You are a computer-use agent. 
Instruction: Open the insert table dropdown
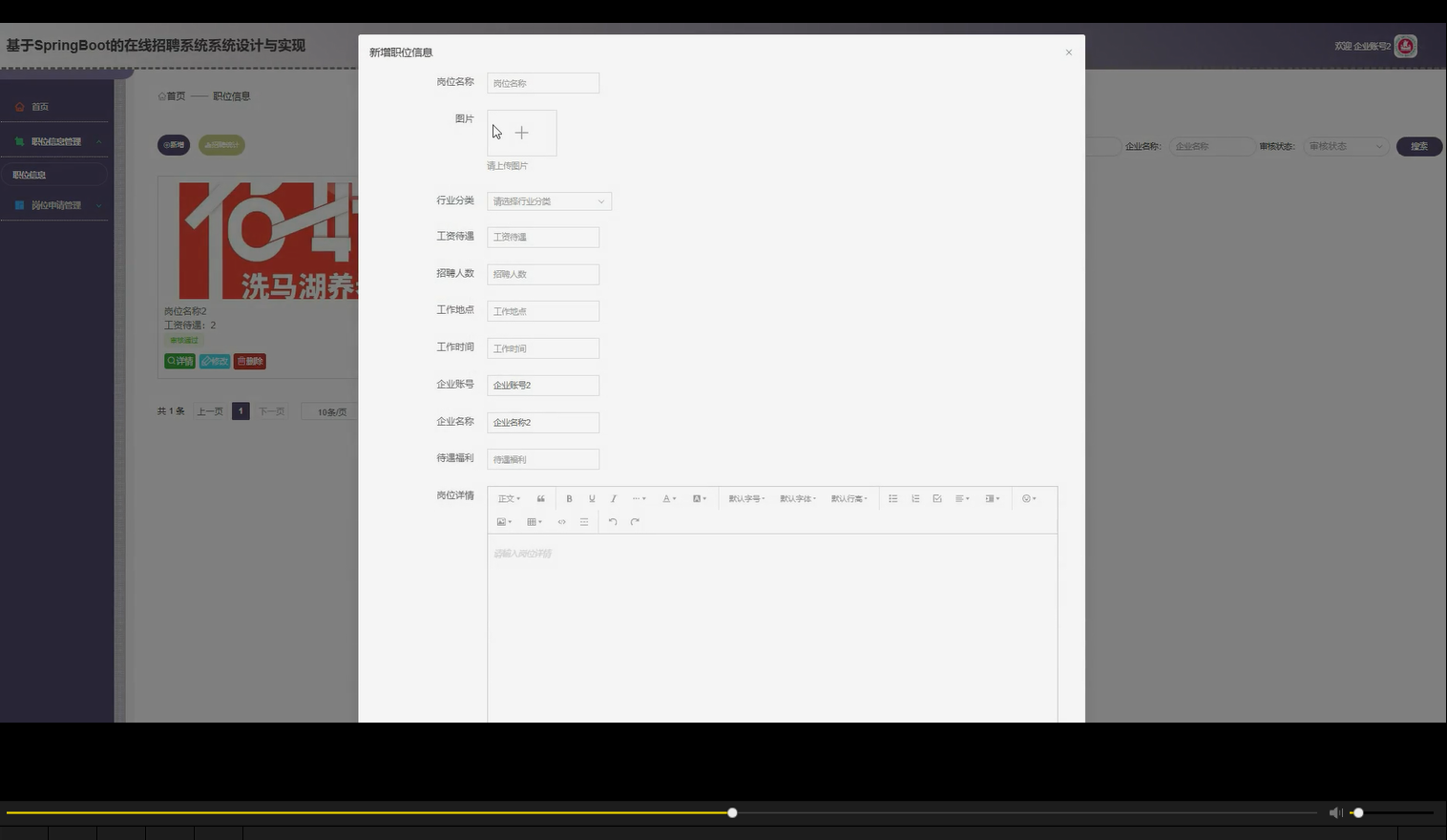535,522
